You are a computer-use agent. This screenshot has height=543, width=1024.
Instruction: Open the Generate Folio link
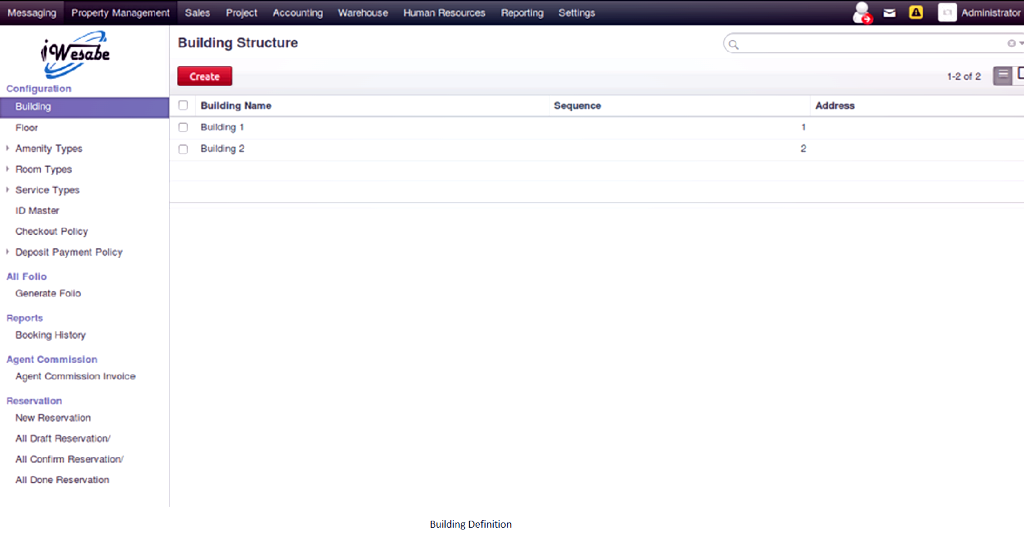[x=48, y=294]
